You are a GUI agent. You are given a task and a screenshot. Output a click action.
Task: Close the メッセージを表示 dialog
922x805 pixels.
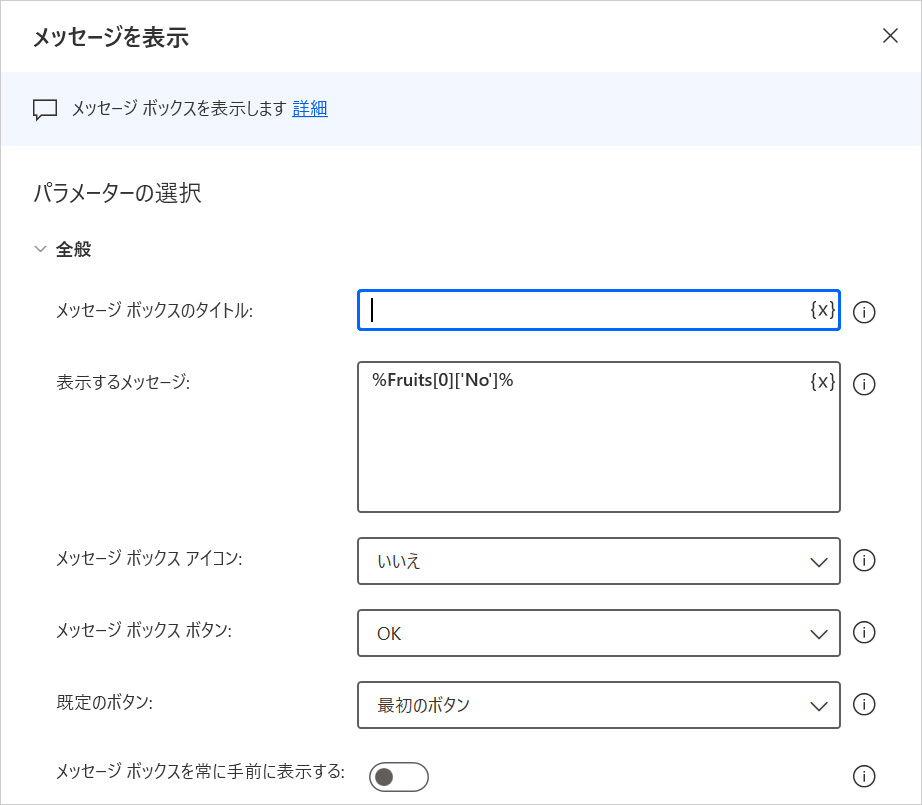(890, 36)
